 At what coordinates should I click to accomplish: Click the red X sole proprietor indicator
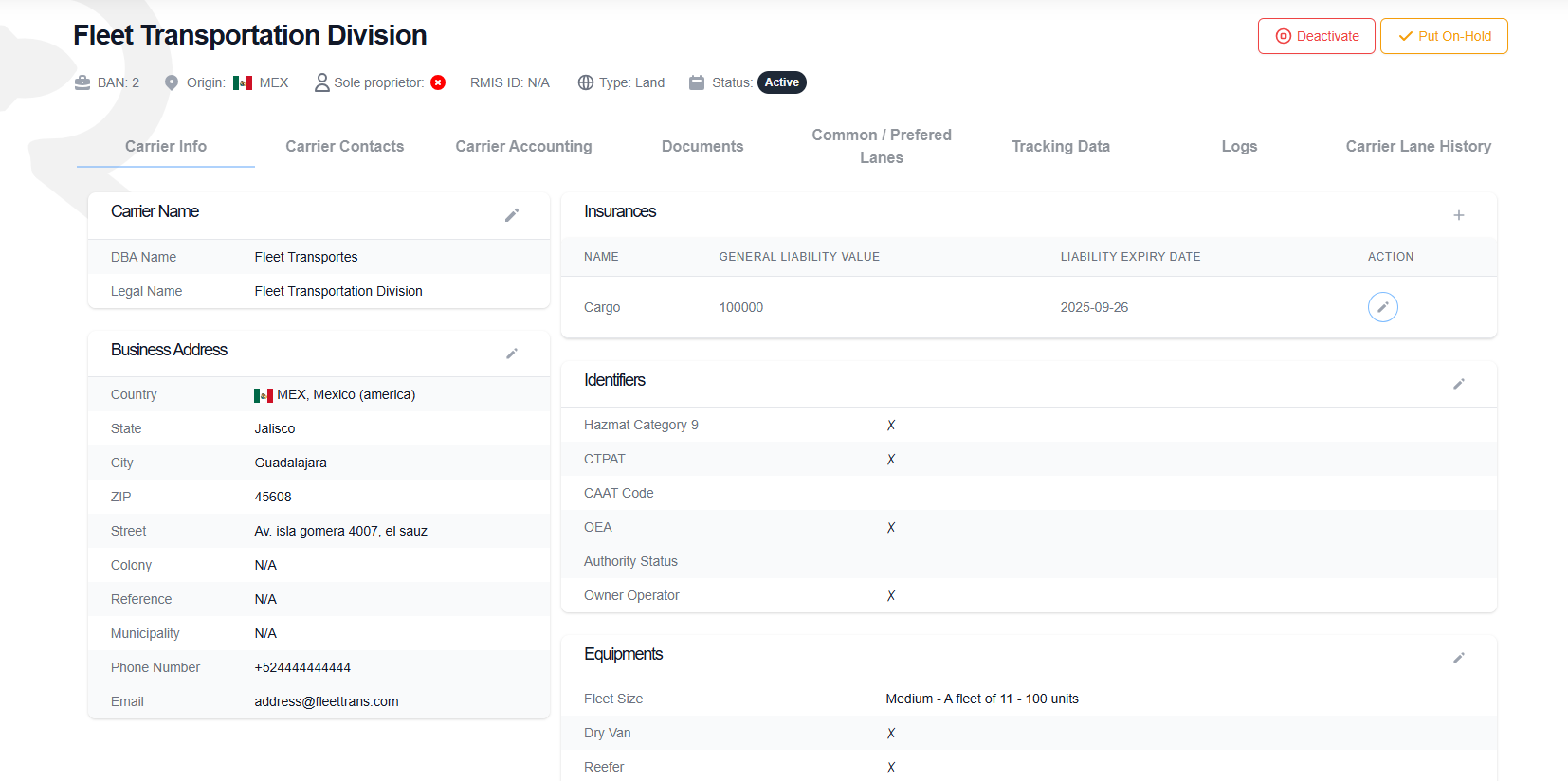coord(438,82)
